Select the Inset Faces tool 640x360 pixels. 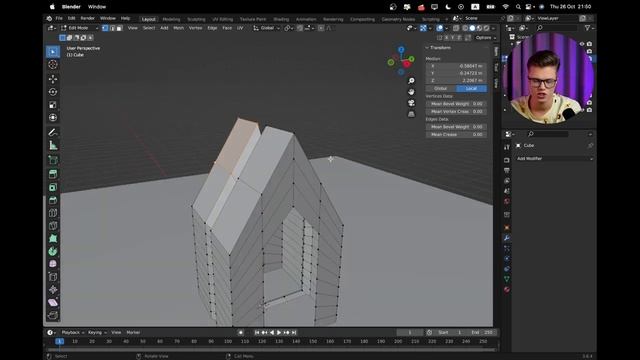tap(53, 187)
